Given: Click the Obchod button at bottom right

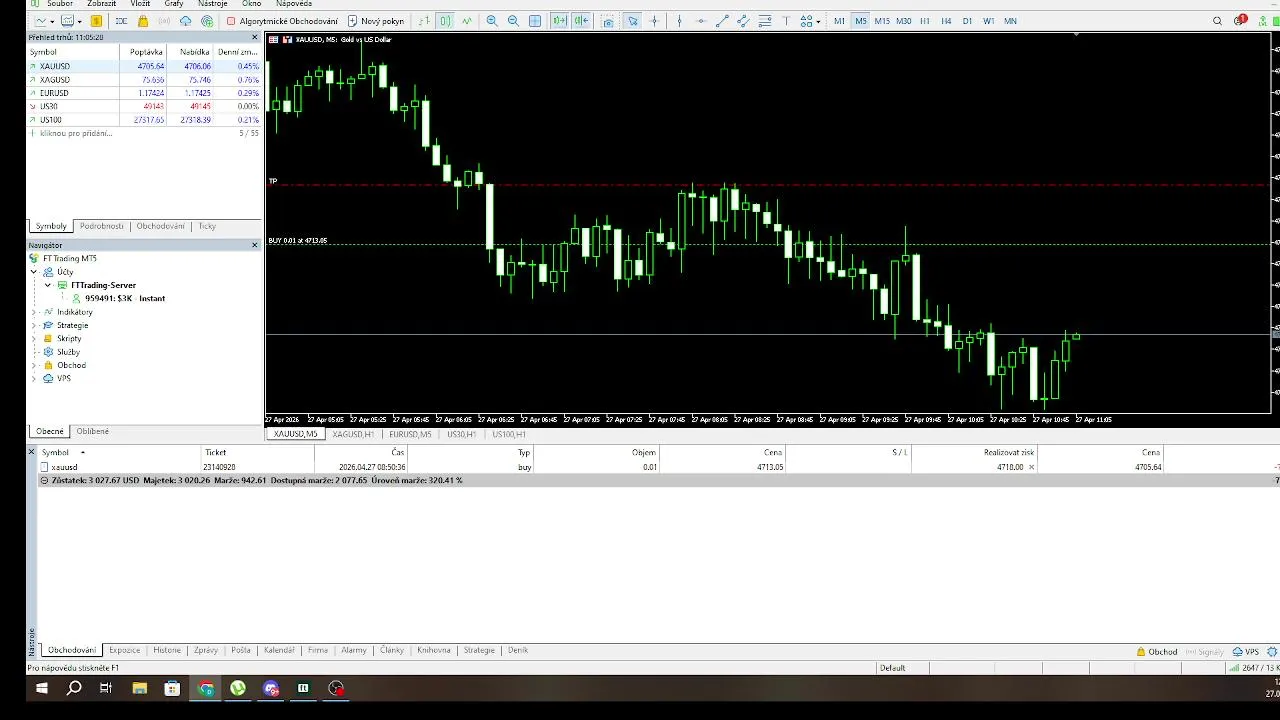Looking at the screenshot, I should [1157, 652].
